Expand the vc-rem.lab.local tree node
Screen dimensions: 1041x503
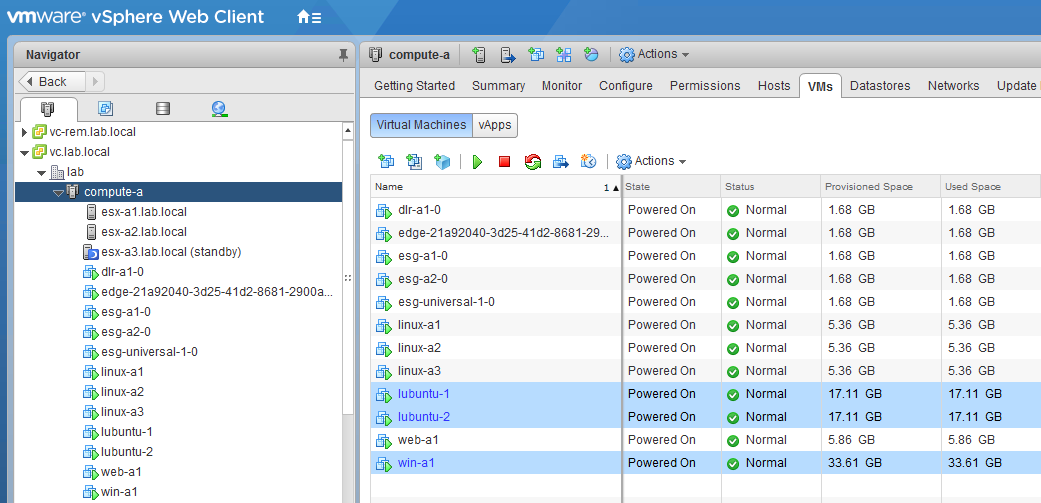coord(25,132)
